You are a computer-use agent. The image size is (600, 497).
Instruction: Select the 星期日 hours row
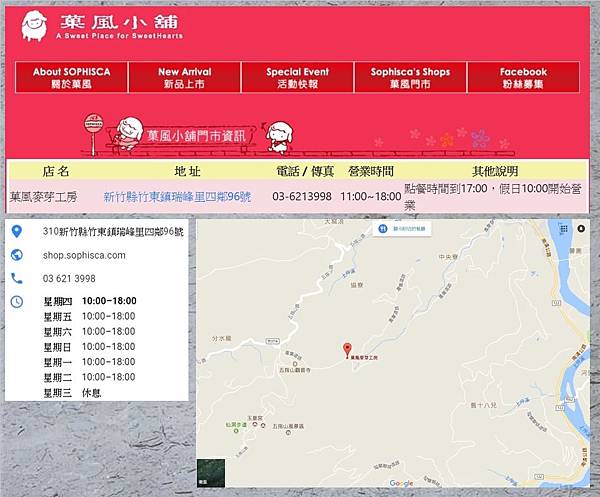pos(89,347)
